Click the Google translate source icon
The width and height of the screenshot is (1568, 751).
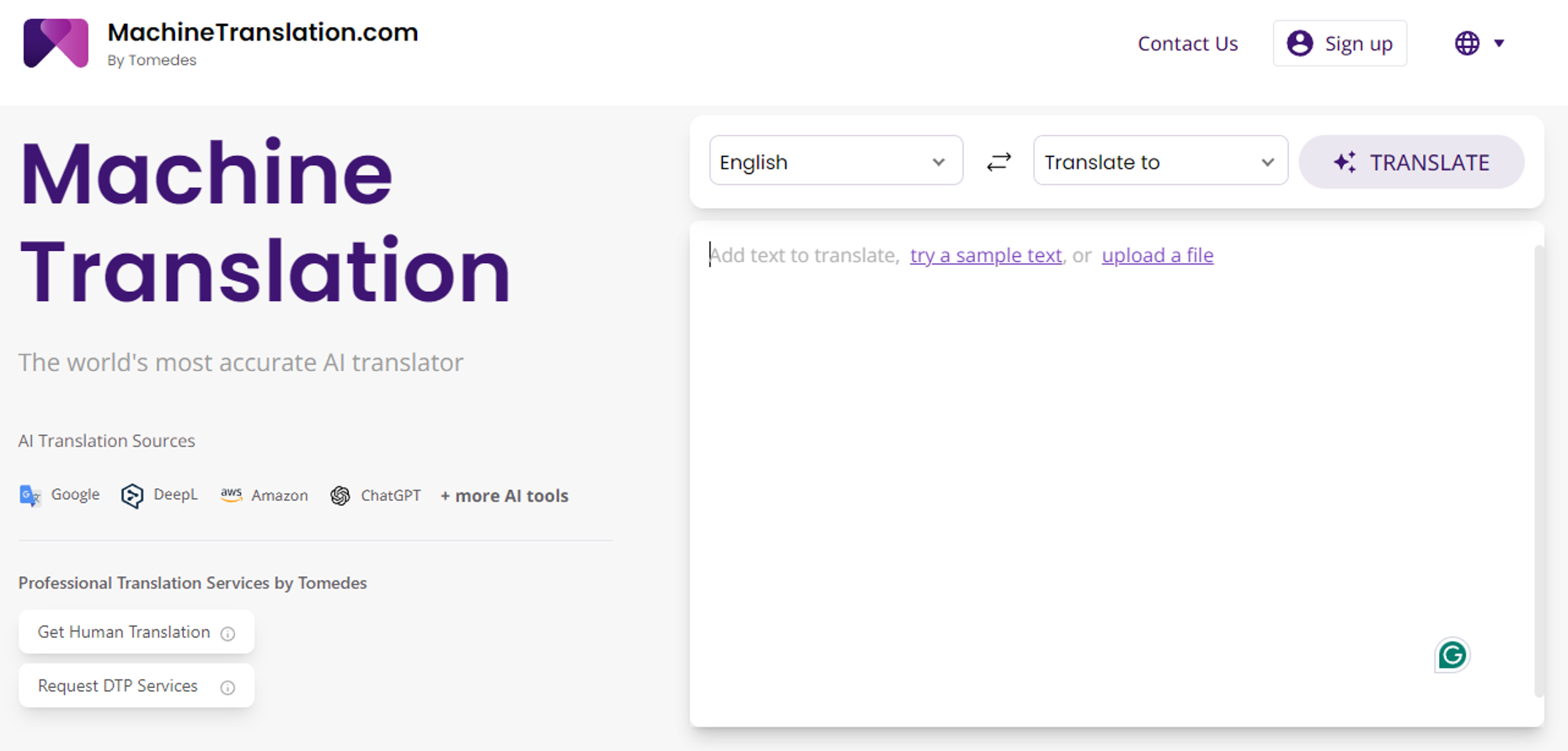click(x=30, y=496)
